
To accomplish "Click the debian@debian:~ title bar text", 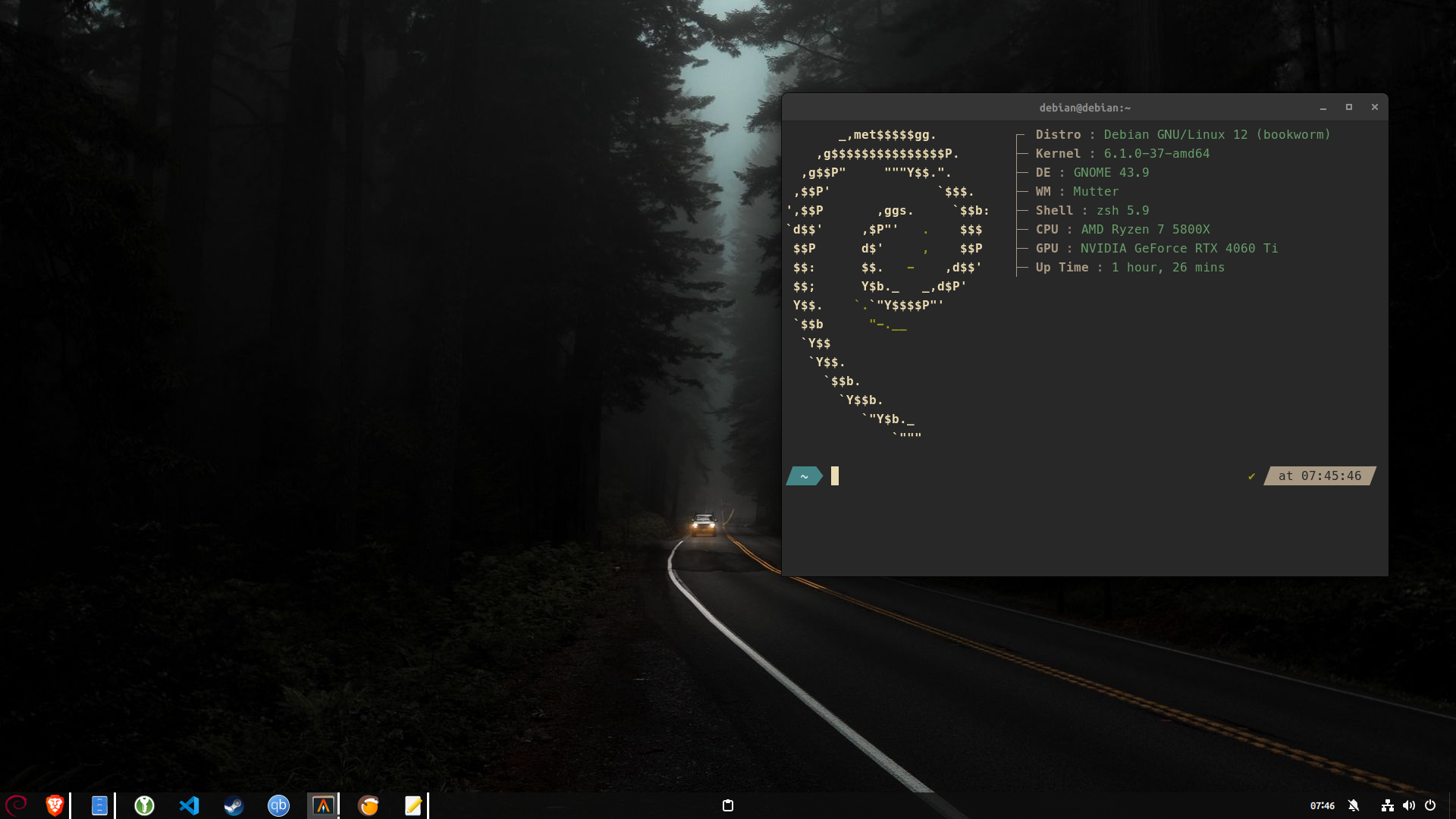I will [1085, 108].
